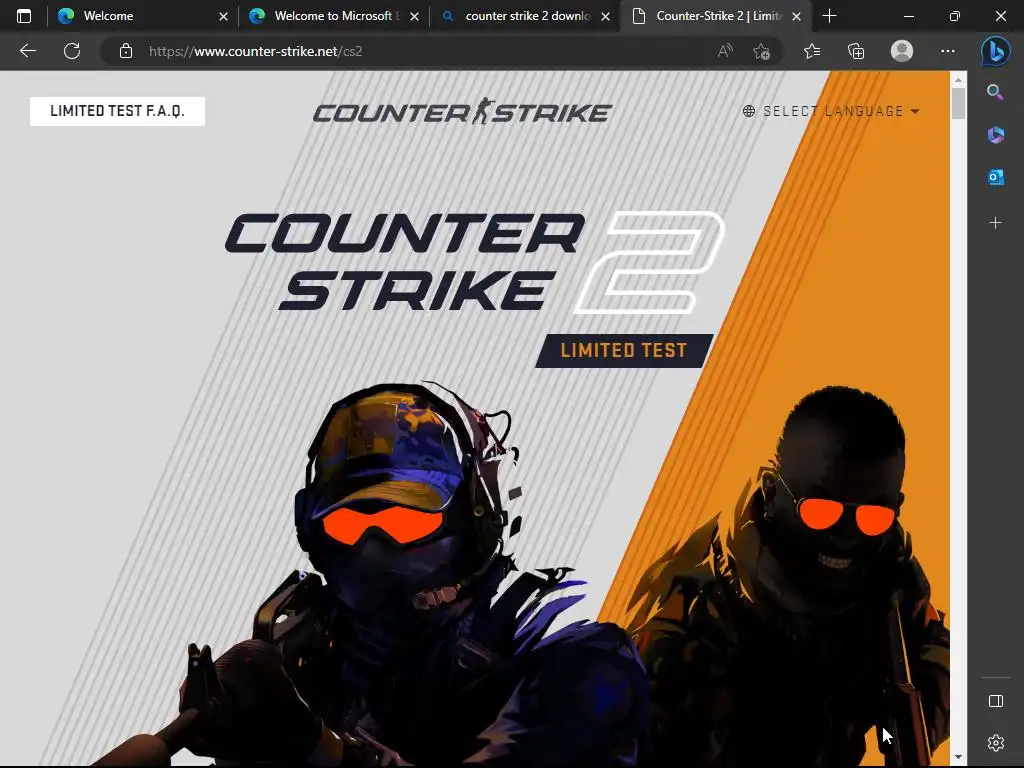
Task: Open Bing chat sidebar button
Action: pos(995,52)
